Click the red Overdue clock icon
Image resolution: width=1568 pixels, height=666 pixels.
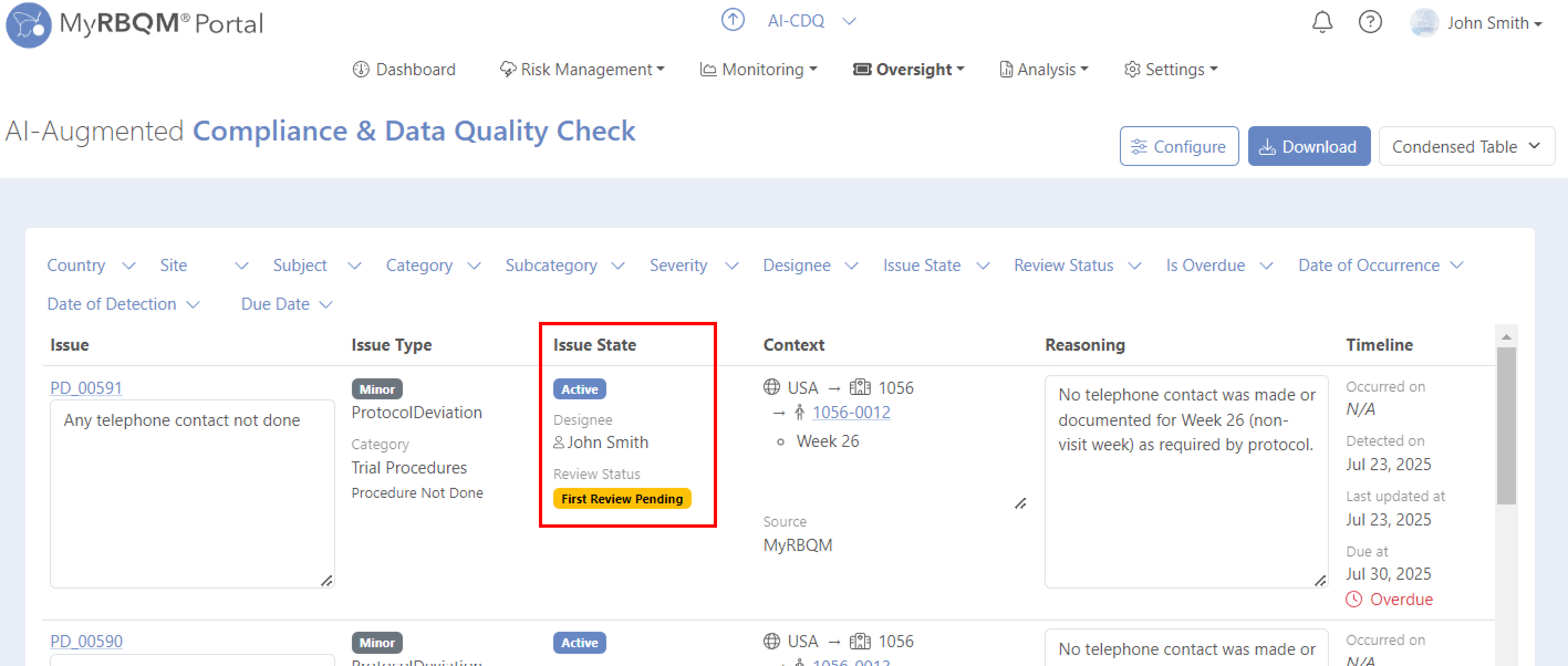pyautogui.click(x=1353, y=599)
